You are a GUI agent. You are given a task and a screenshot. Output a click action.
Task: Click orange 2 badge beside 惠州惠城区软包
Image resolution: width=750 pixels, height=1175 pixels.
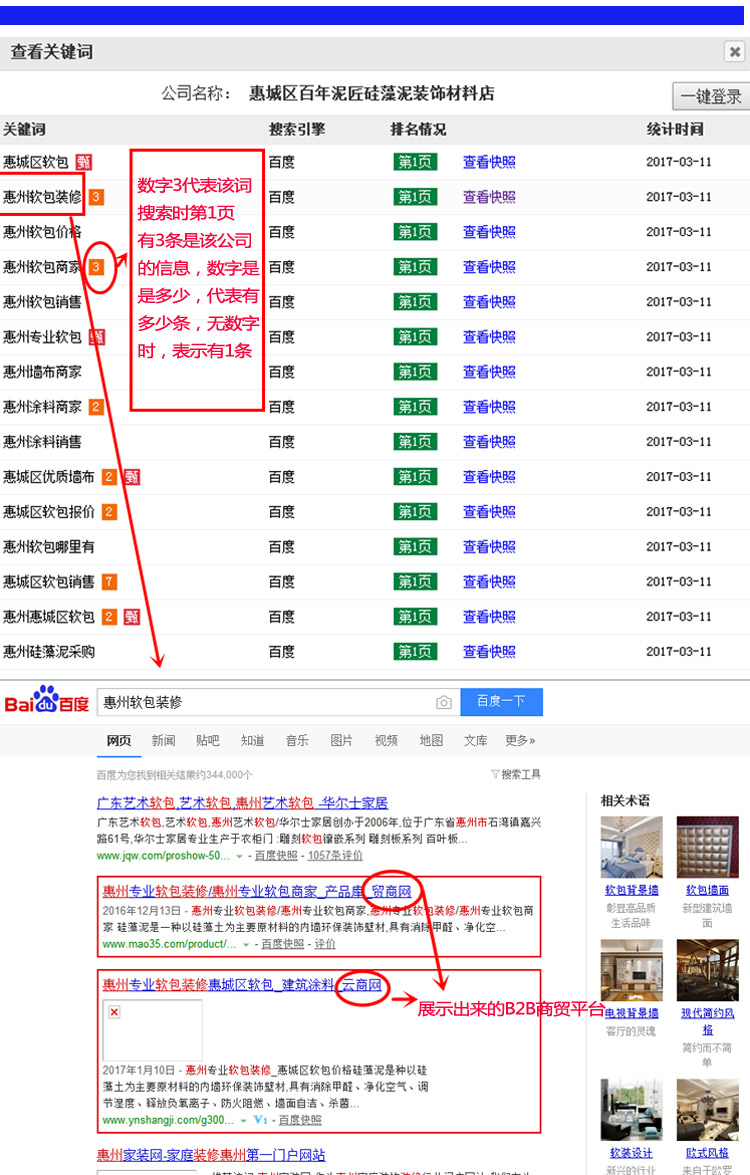(x=109, y=617)
